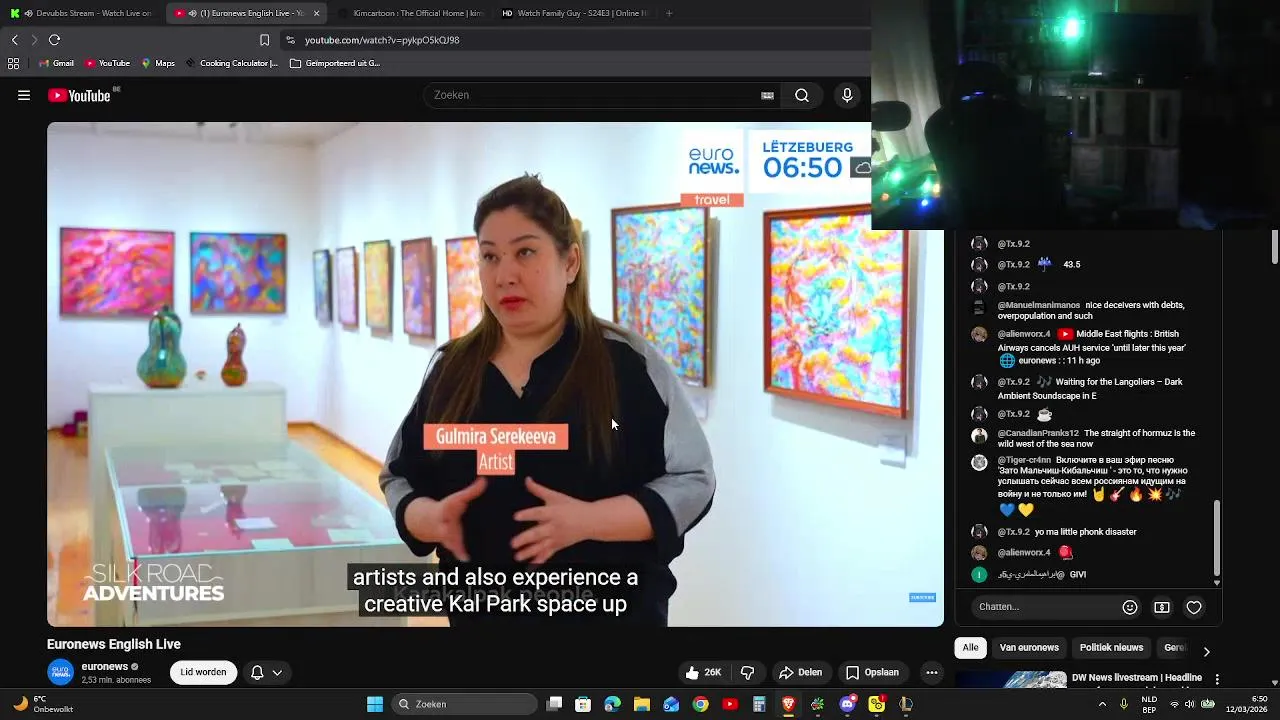Viewport: 1280px width, 720px height.
Task: Click the address bar URL
Action: pyautogui.click(x=382, y=40)
